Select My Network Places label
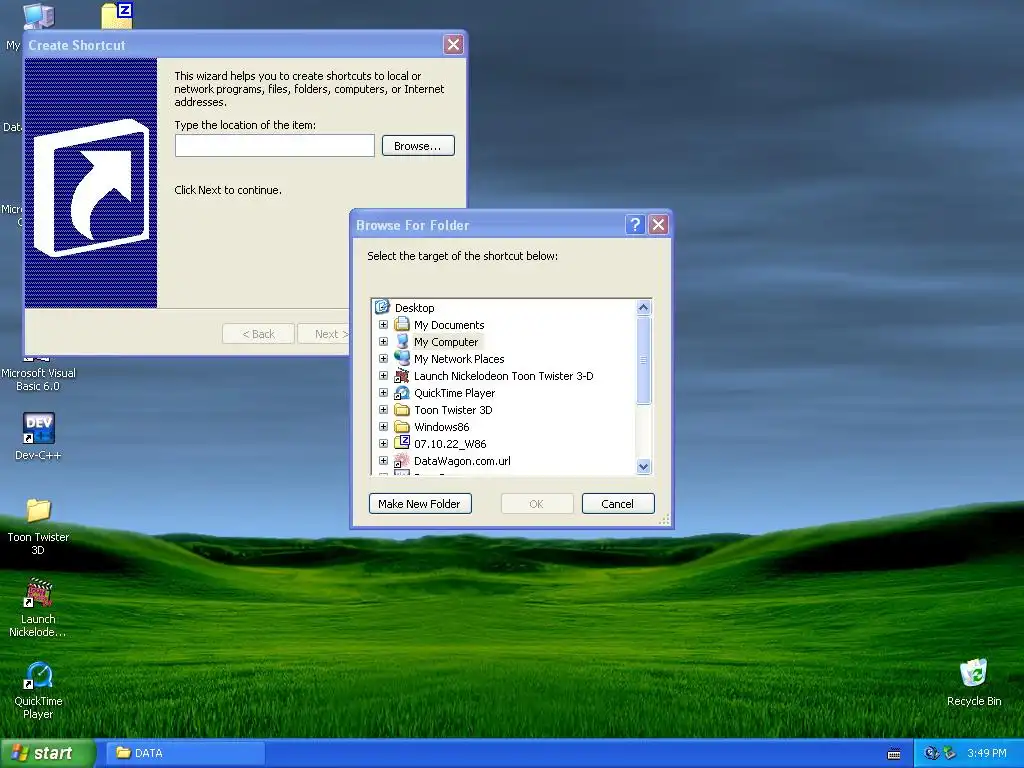The width and height of the screenshot is (1024, 768). point(458,359)
